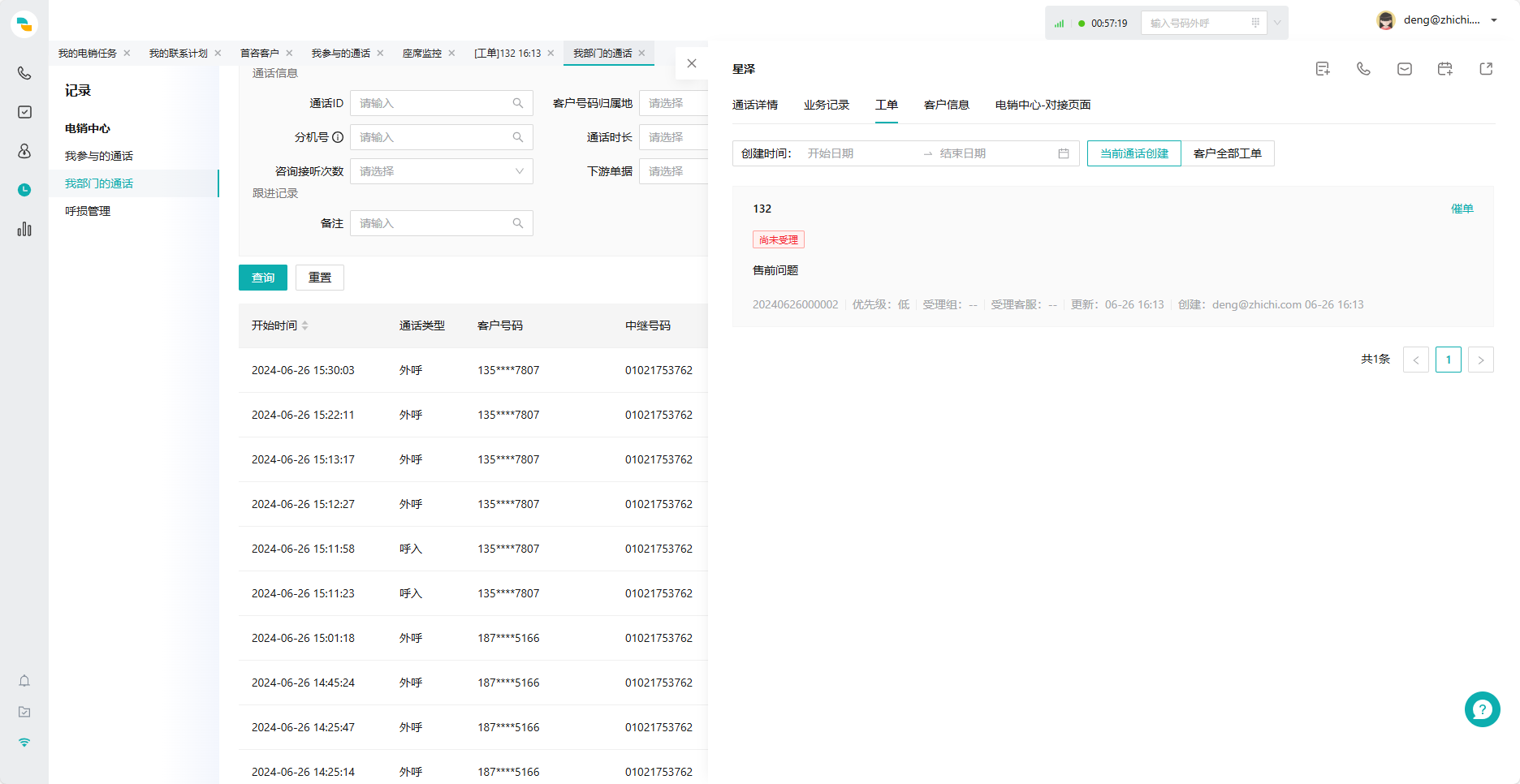
Task: Open the 电销中心-对接页面 tab
Action: point(1043,105)
